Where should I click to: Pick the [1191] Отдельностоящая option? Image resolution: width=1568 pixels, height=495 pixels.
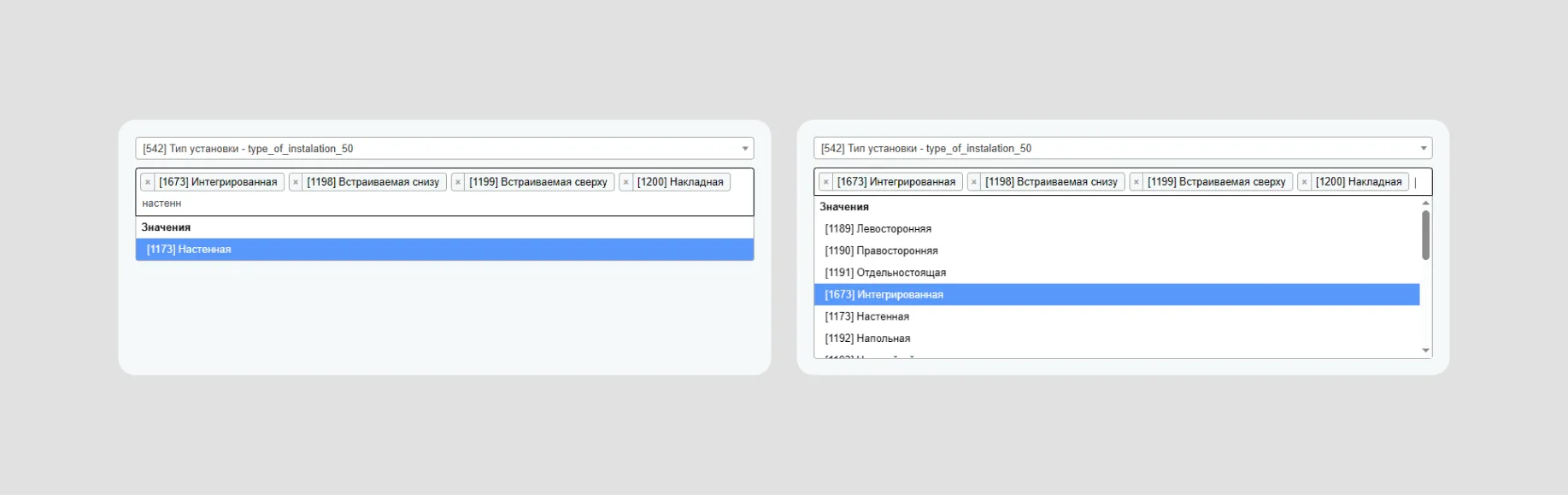click(x=885, y=273)
